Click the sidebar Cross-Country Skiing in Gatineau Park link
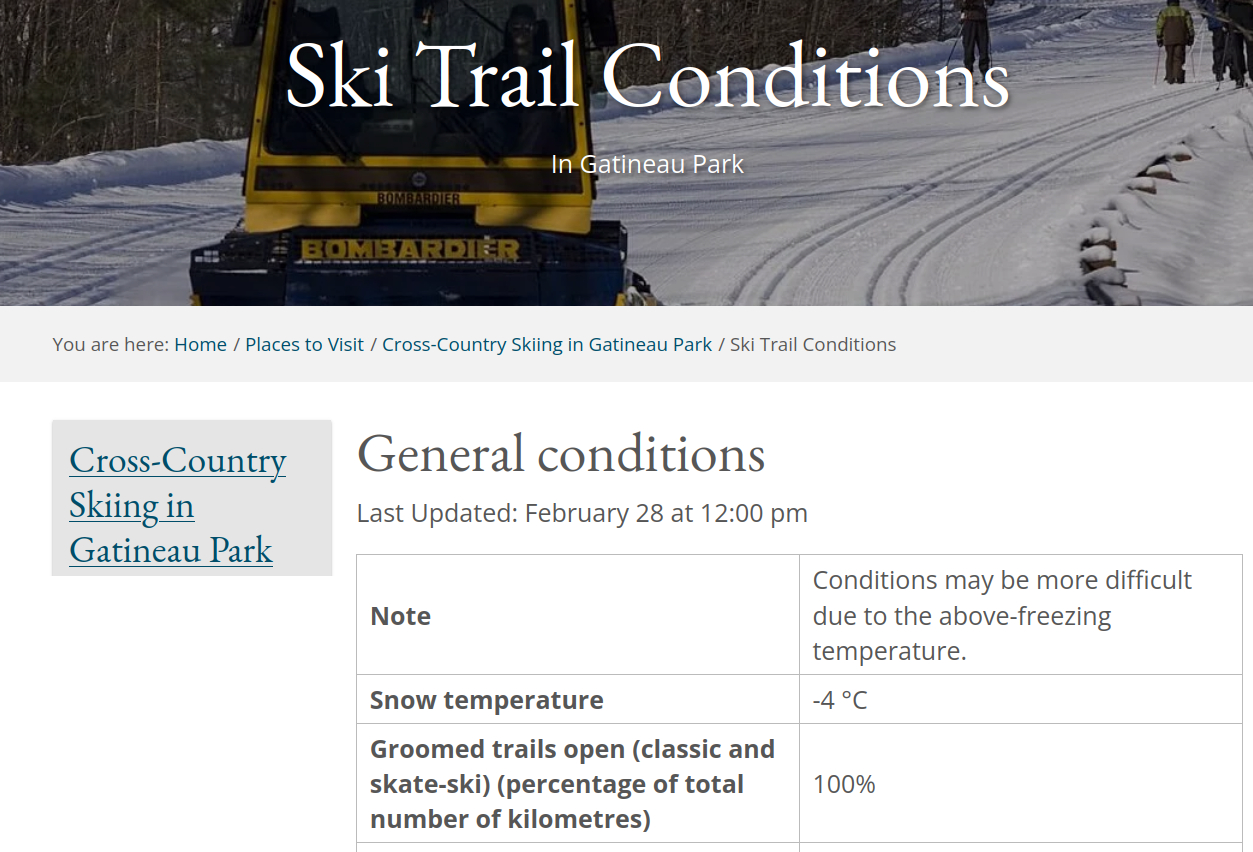Screen dimensions: 1253x852 click(x=177, y=505)
